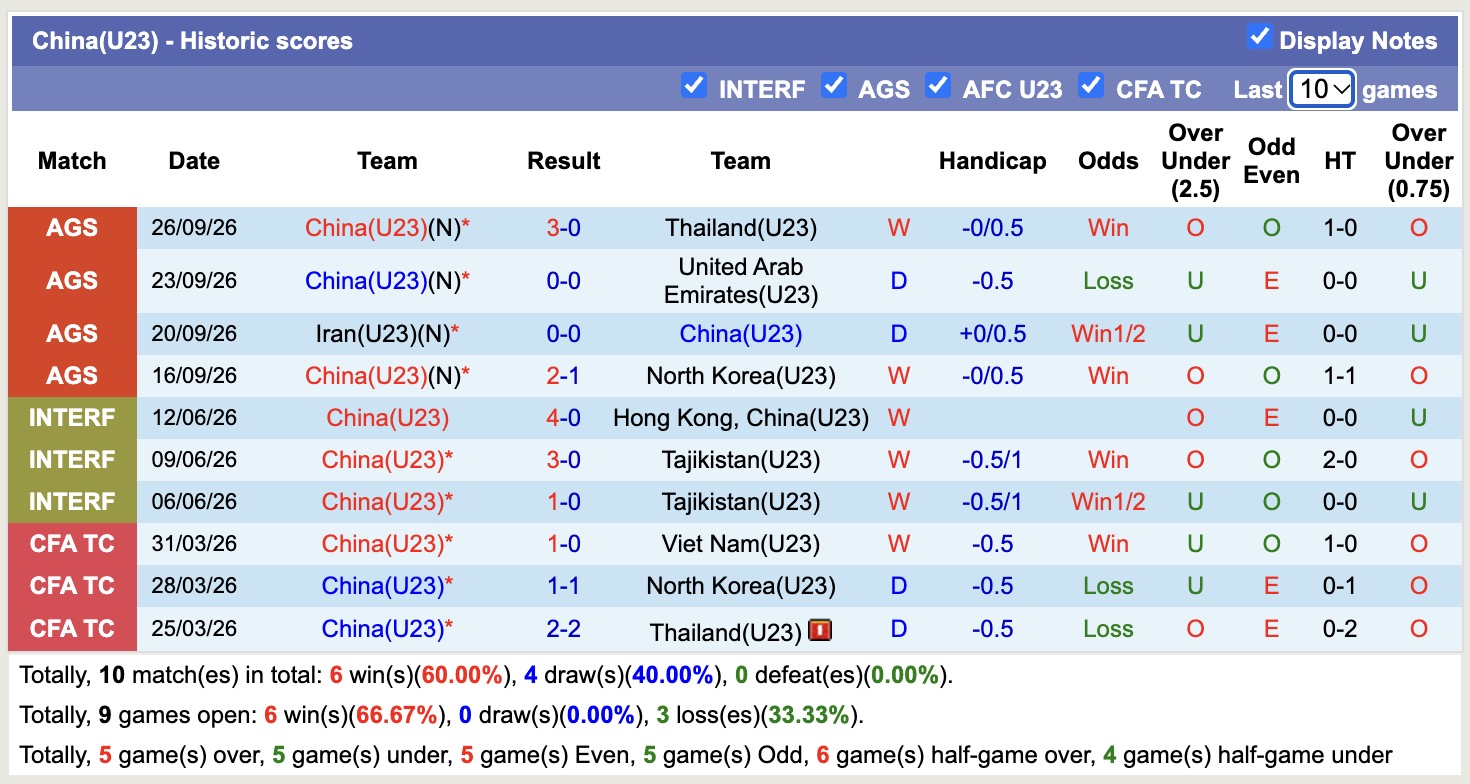Viewport: 1470px width, 784px height.
Task: Click the -0.5/1 handicap on 09/06/26 row
Action: point(992,460)
